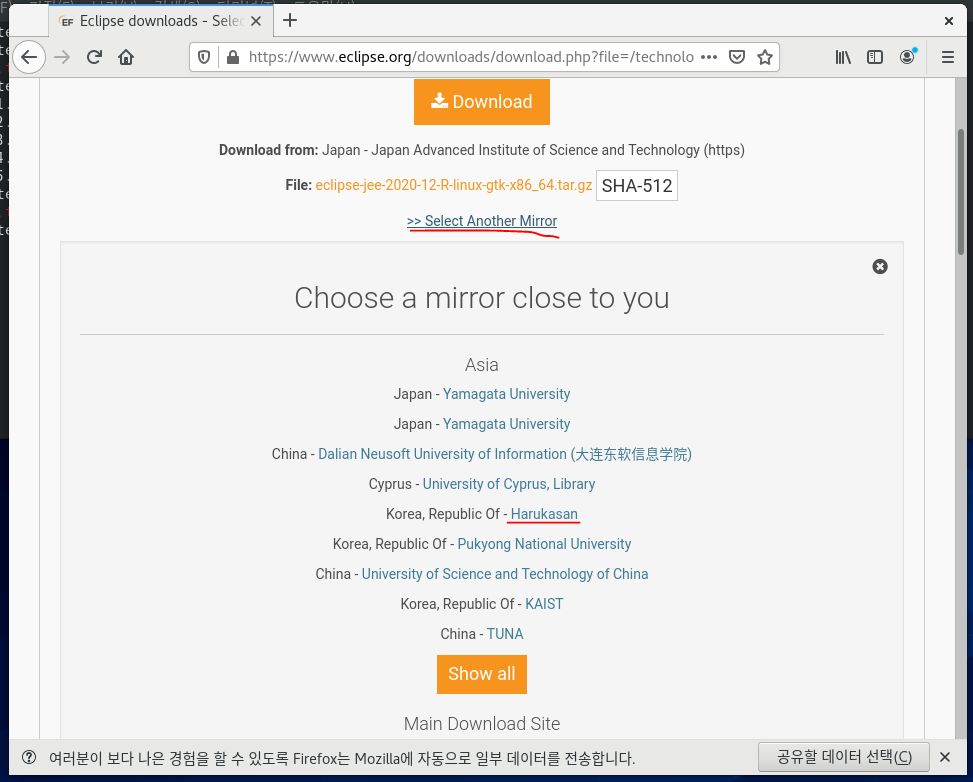Open Firefox account menu
The image size is (973, 782).
(x=907, y=58)
